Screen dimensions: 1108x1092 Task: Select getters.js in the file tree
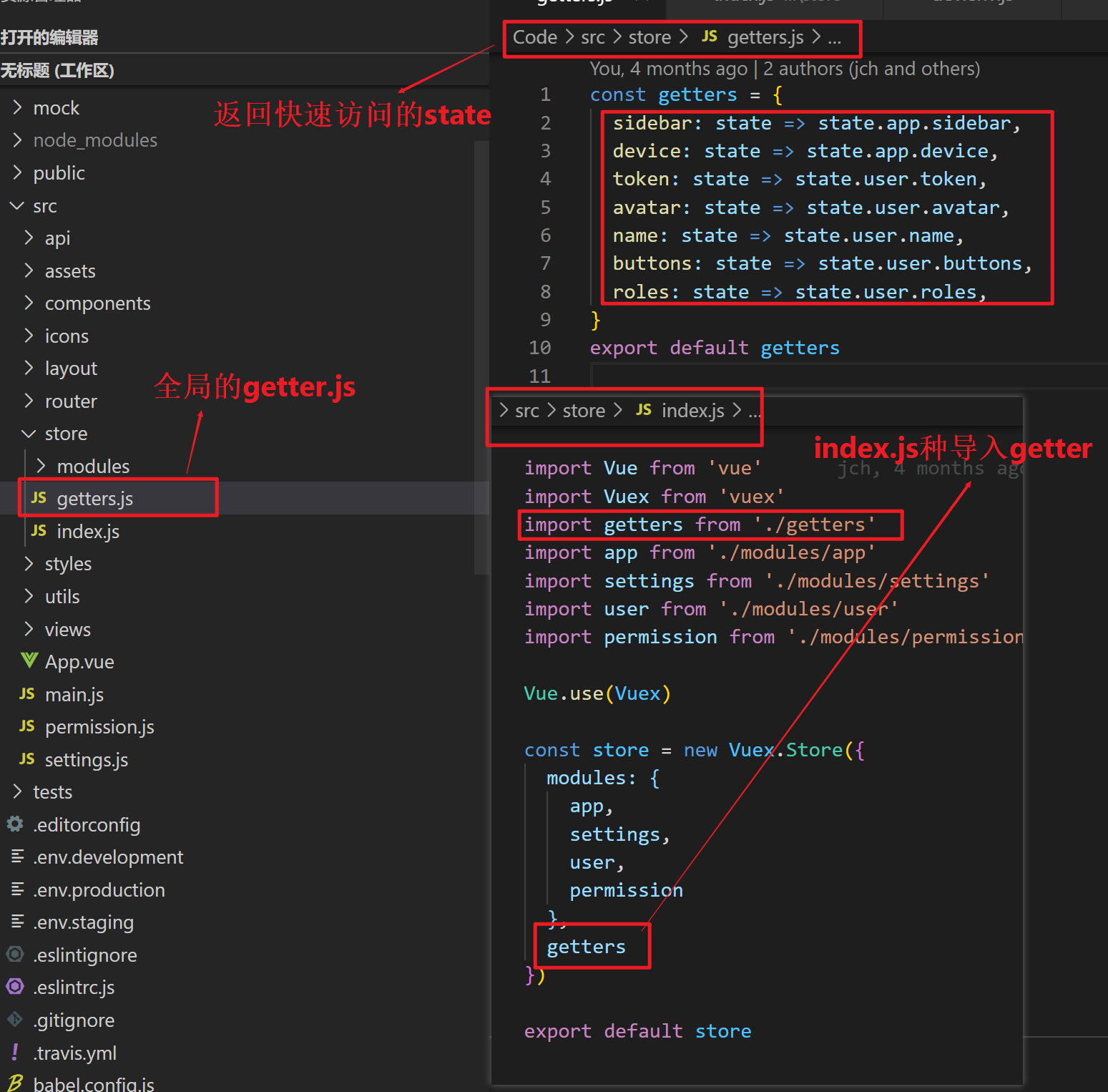[94, 498]
